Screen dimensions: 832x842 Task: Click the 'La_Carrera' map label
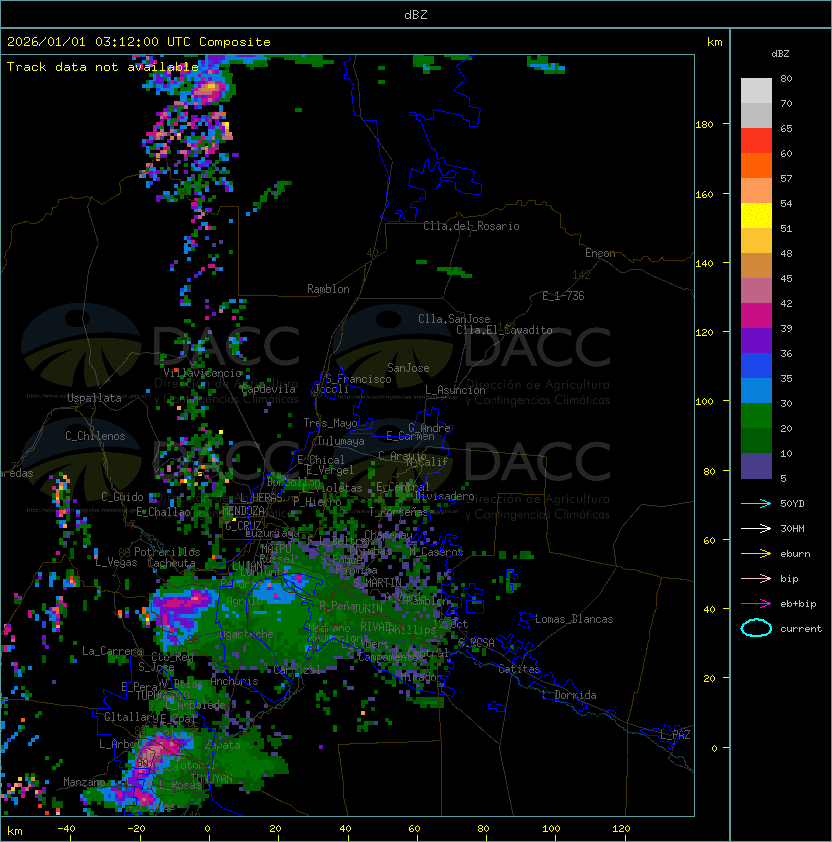(112, 651)
